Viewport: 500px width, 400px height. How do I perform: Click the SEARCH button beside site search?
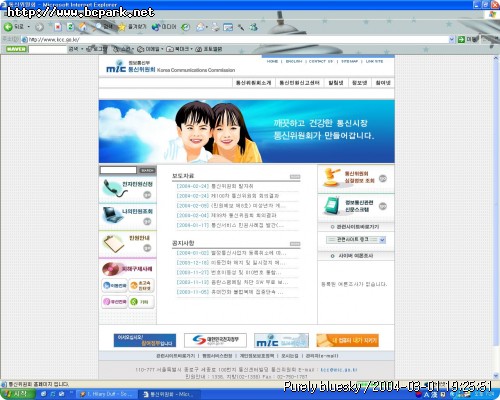click(147, 170)
